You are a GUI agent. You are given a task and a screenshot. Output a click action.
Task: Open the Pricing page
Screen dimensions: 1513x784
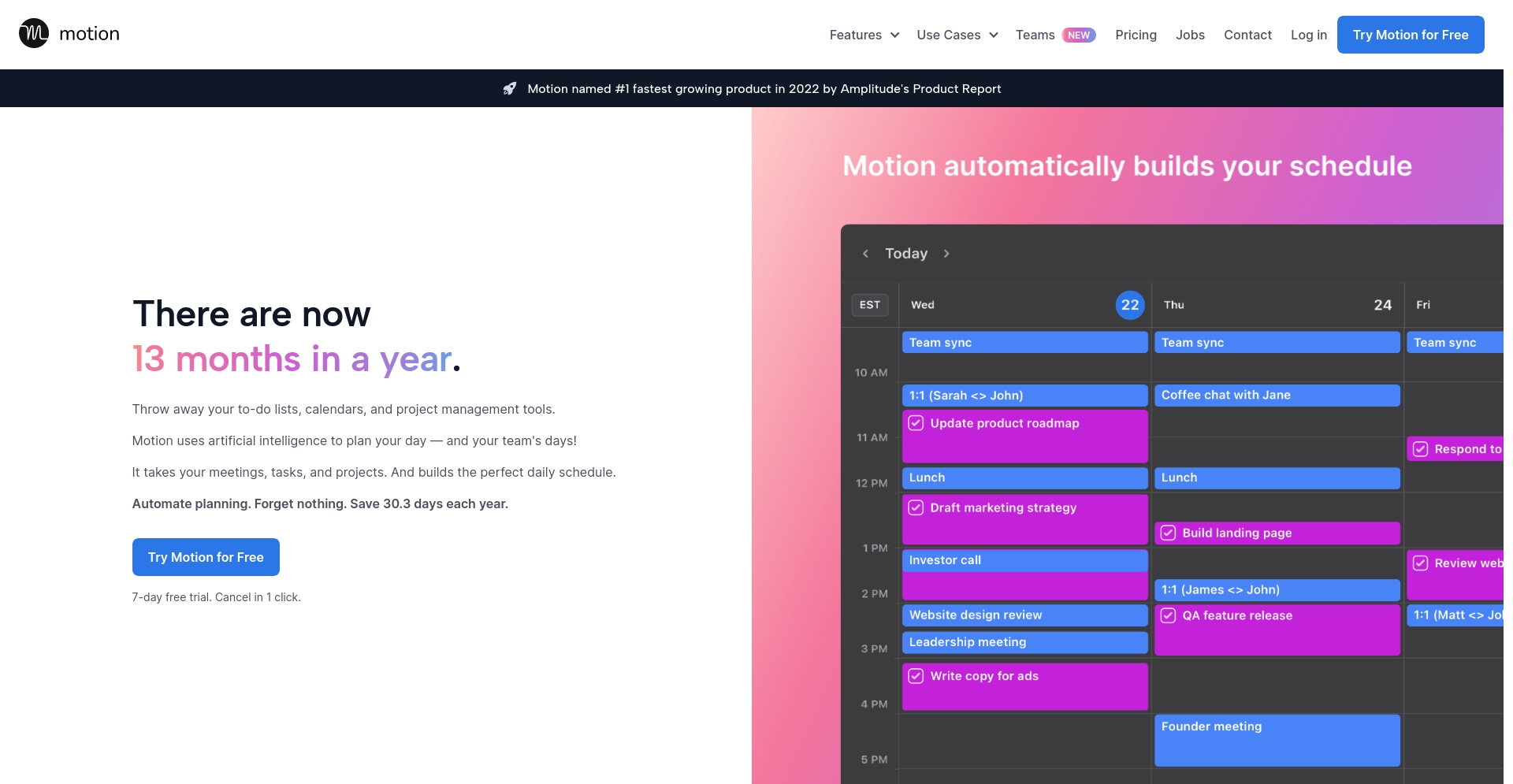1136,35
